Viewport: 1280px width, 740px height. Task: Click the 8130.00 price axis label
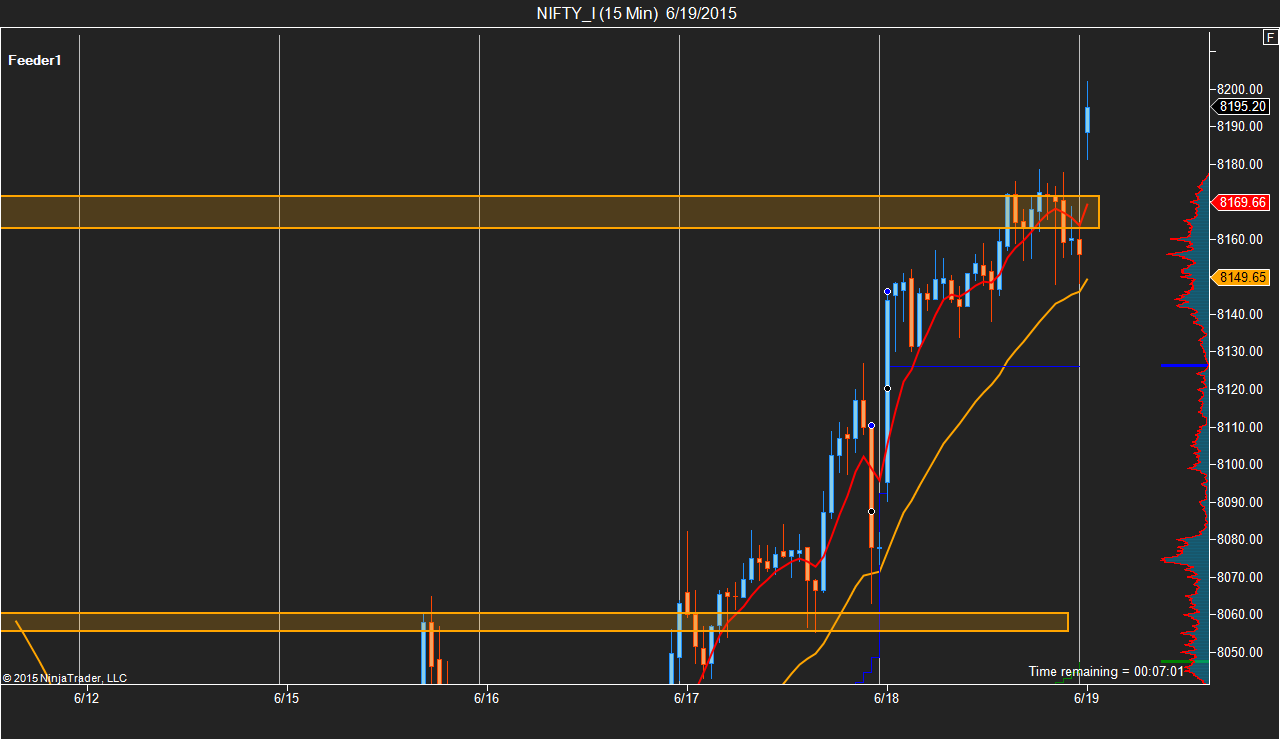1240,351
